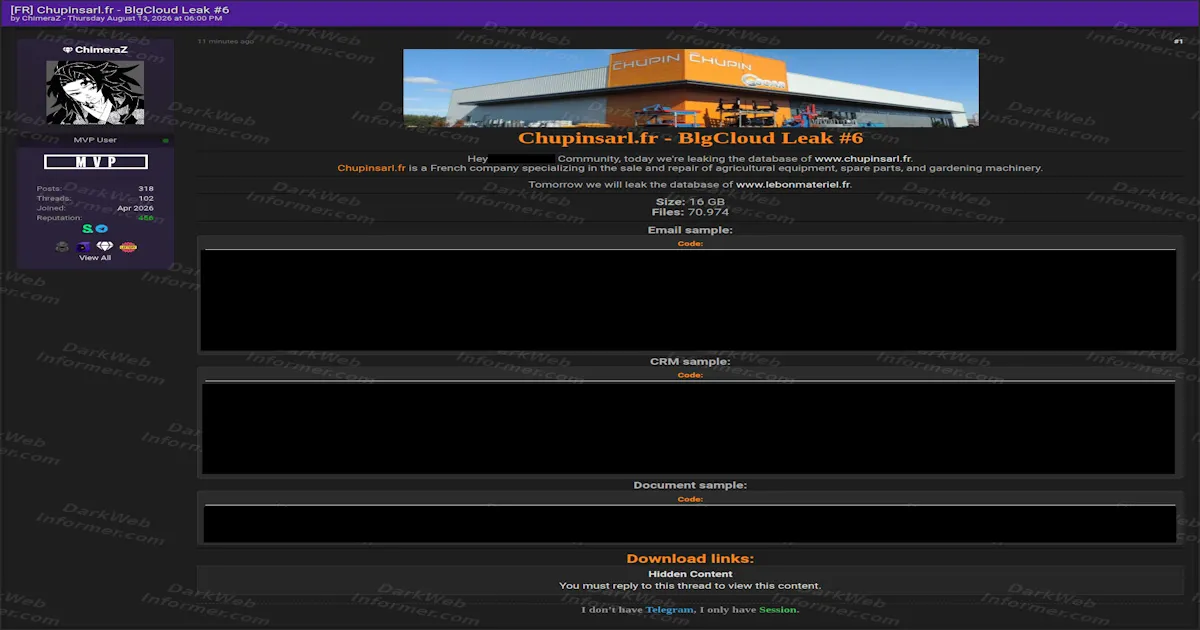This screenshot has width=1200, height=630.
Task: Open ChimeraZ username profile link
Action: (x=101, y=49)
